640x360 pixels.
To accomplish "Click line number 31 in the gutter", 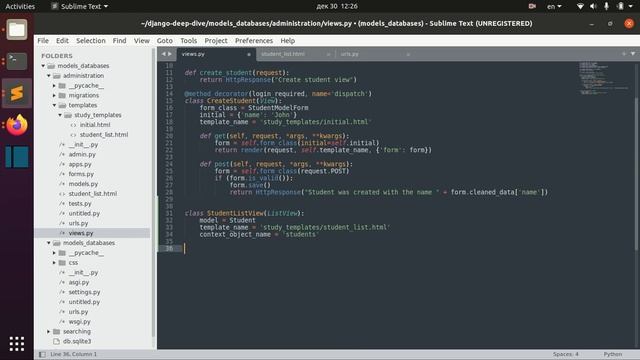I will [169, 213].
